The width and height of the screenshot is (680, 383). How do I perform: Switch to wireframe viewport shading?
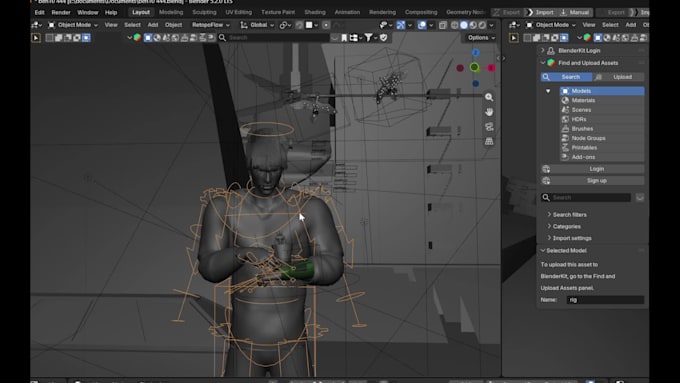pyautogui.click(x=454, y=25)
